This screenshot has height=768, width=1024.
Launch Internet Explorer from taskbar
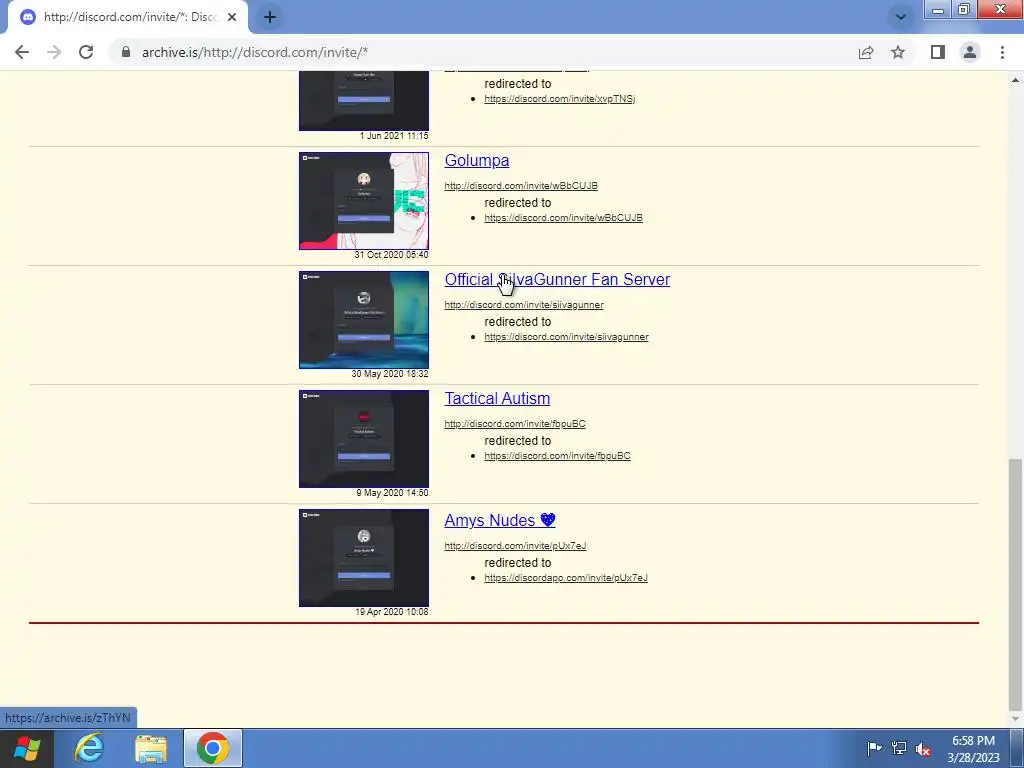[x=89, y=748]
